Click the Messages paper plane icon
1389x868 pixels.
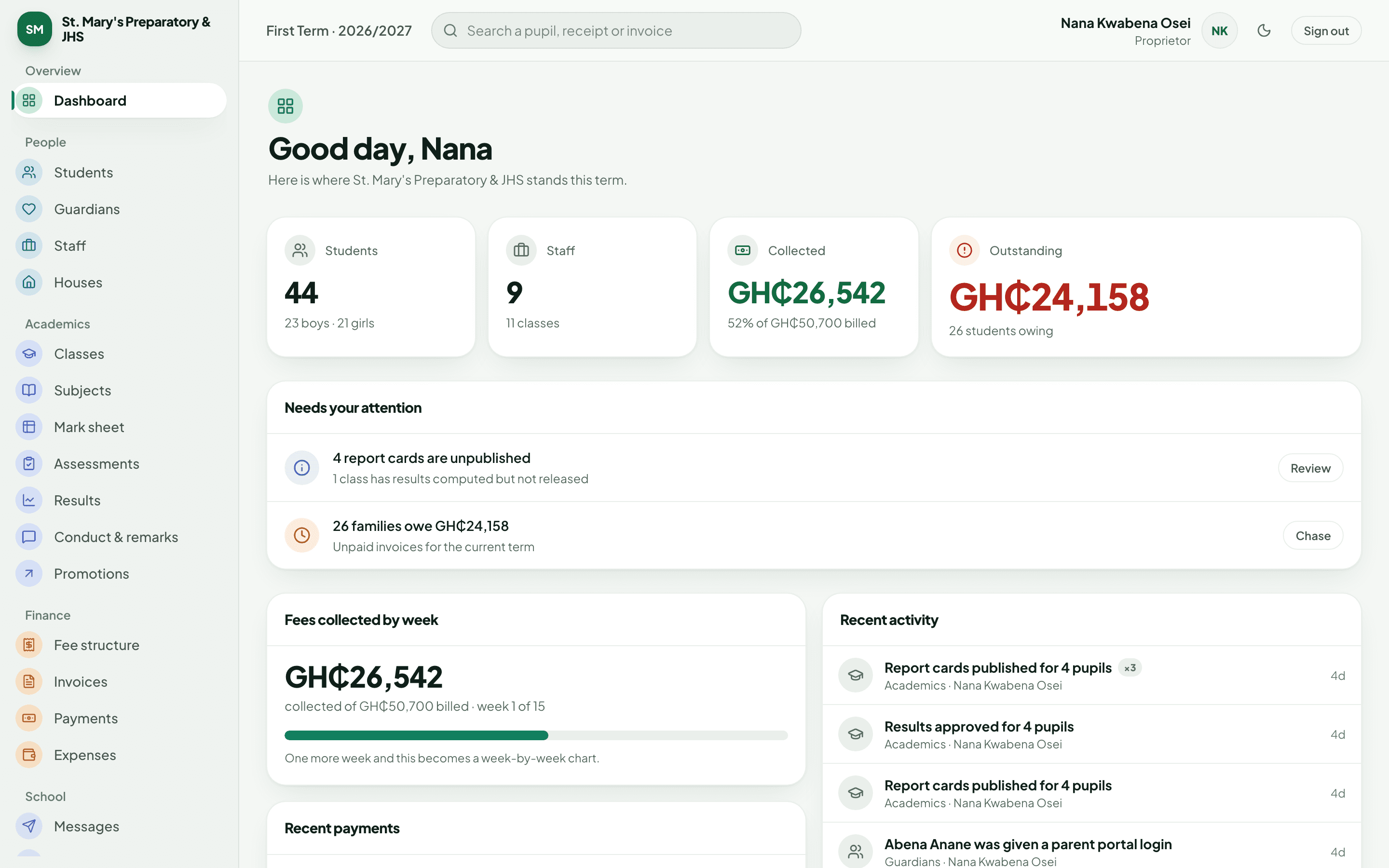29,827
